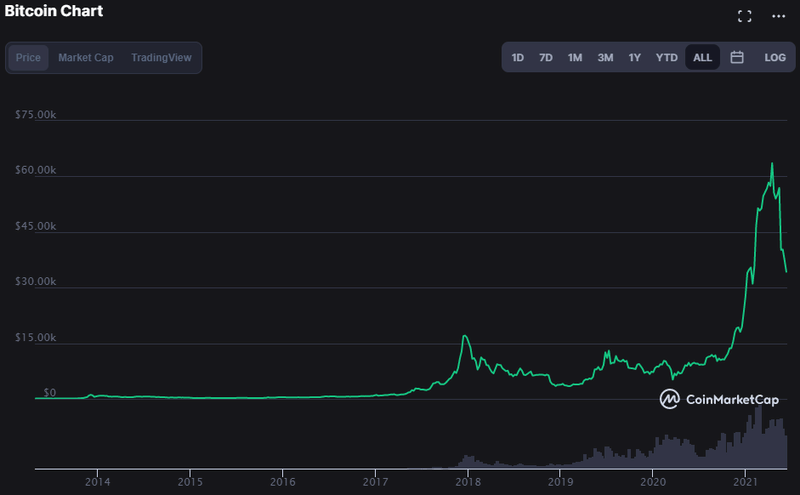Click the $15.00k price axis label
800x495 pixels.
(x=35, y=337)
